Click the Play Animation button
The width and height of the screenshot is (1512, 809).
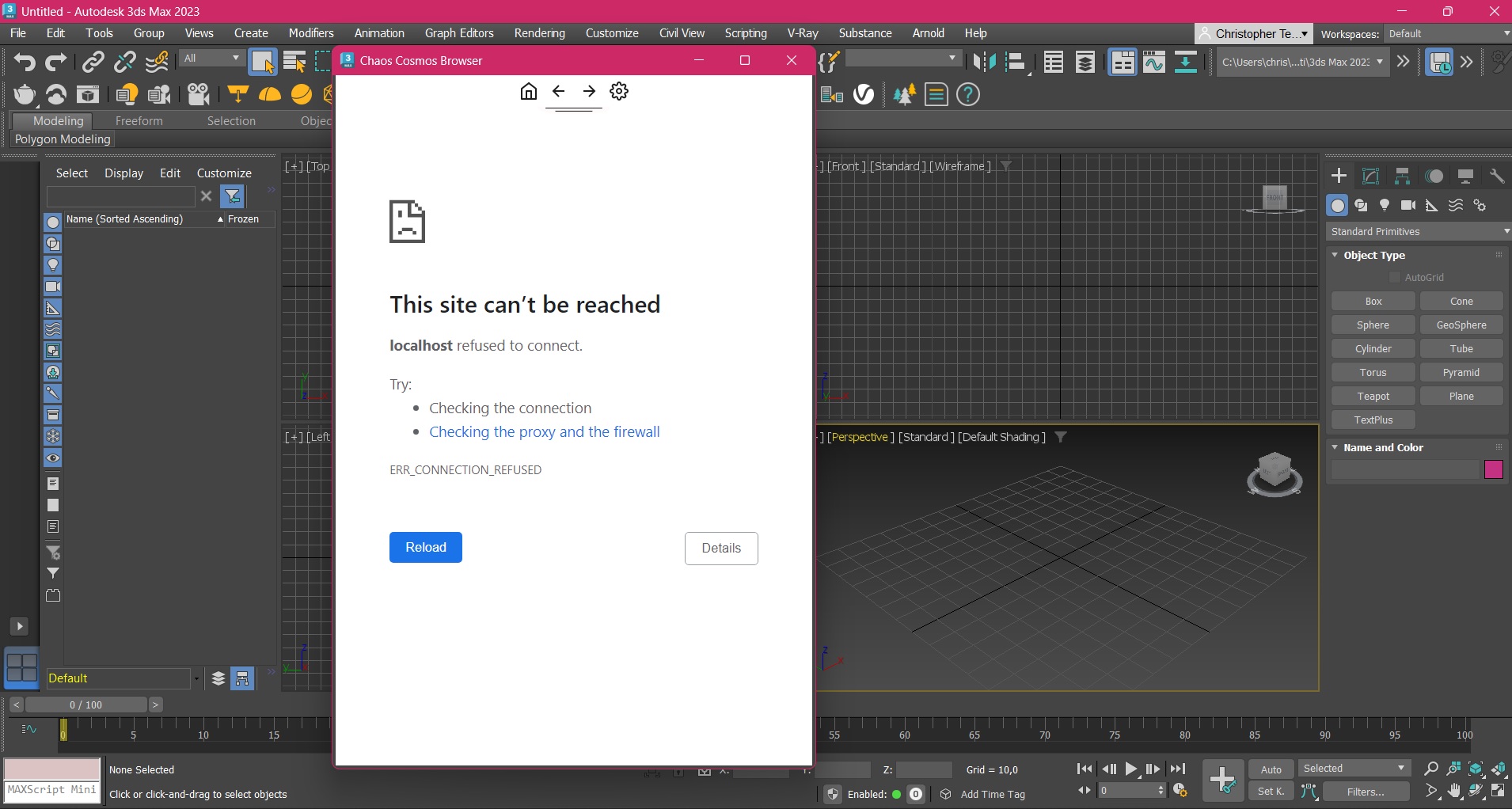[x=1131, y=769]
